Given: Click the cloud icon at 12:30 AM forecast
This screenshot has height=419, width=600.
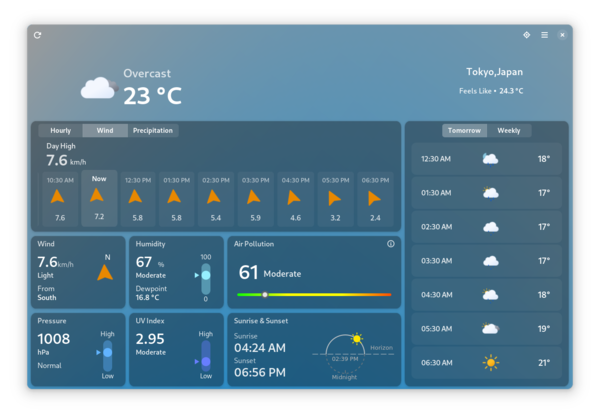Looking at the screenshot, I should coord(490,159).
